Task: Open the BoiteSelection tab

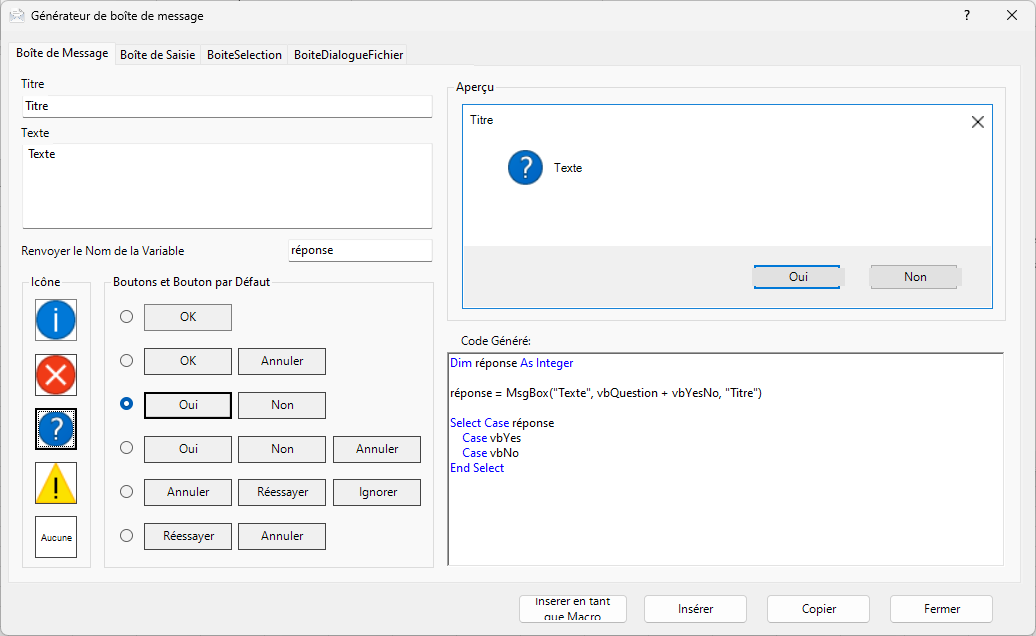Action: (244, 55)
